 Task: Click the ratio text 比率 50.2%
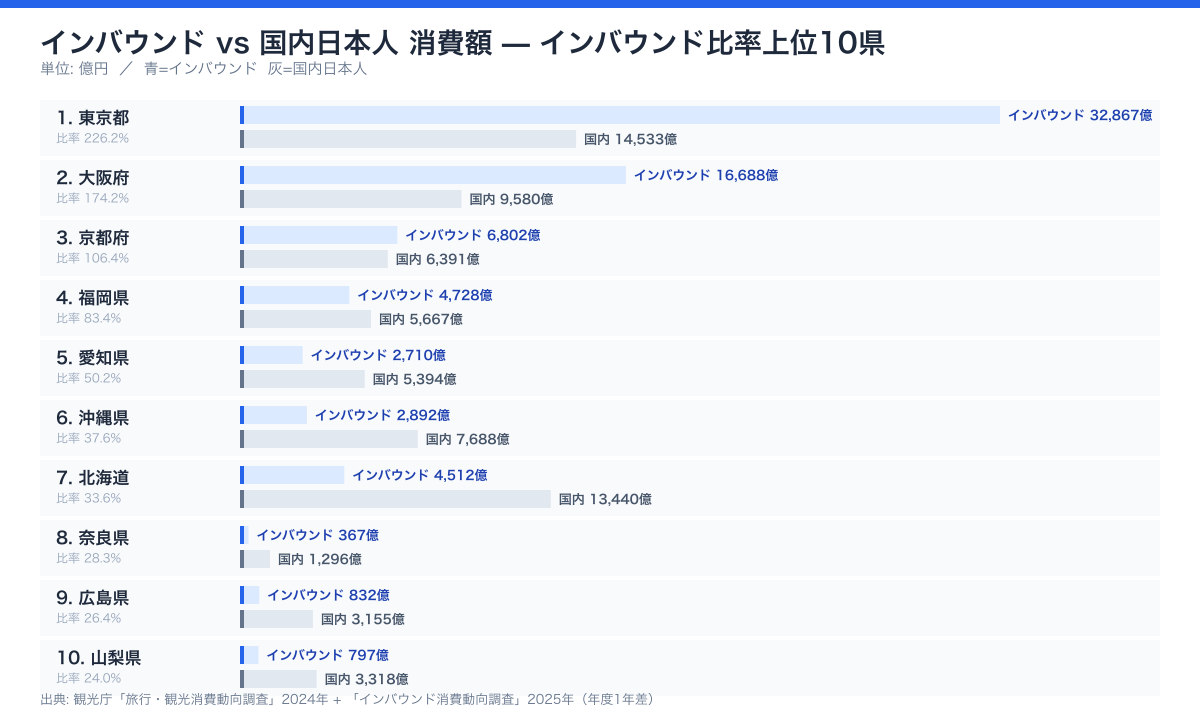[x=89, y=378]
